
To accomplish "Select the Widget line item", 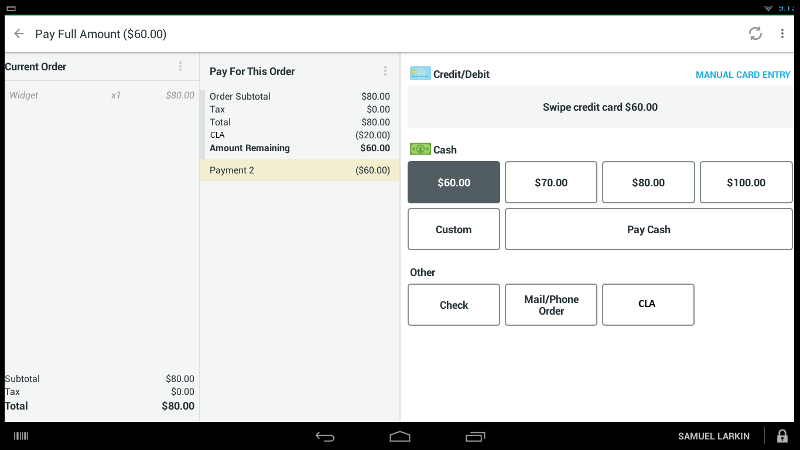I will (x=102, y=95).
